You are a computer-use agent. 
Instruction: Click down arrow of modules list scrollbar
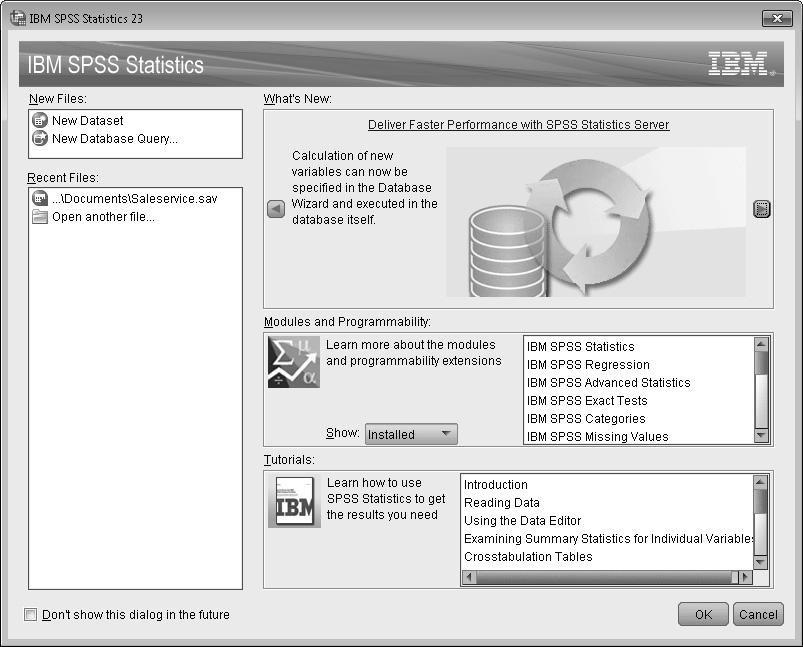tap(762, 435)
